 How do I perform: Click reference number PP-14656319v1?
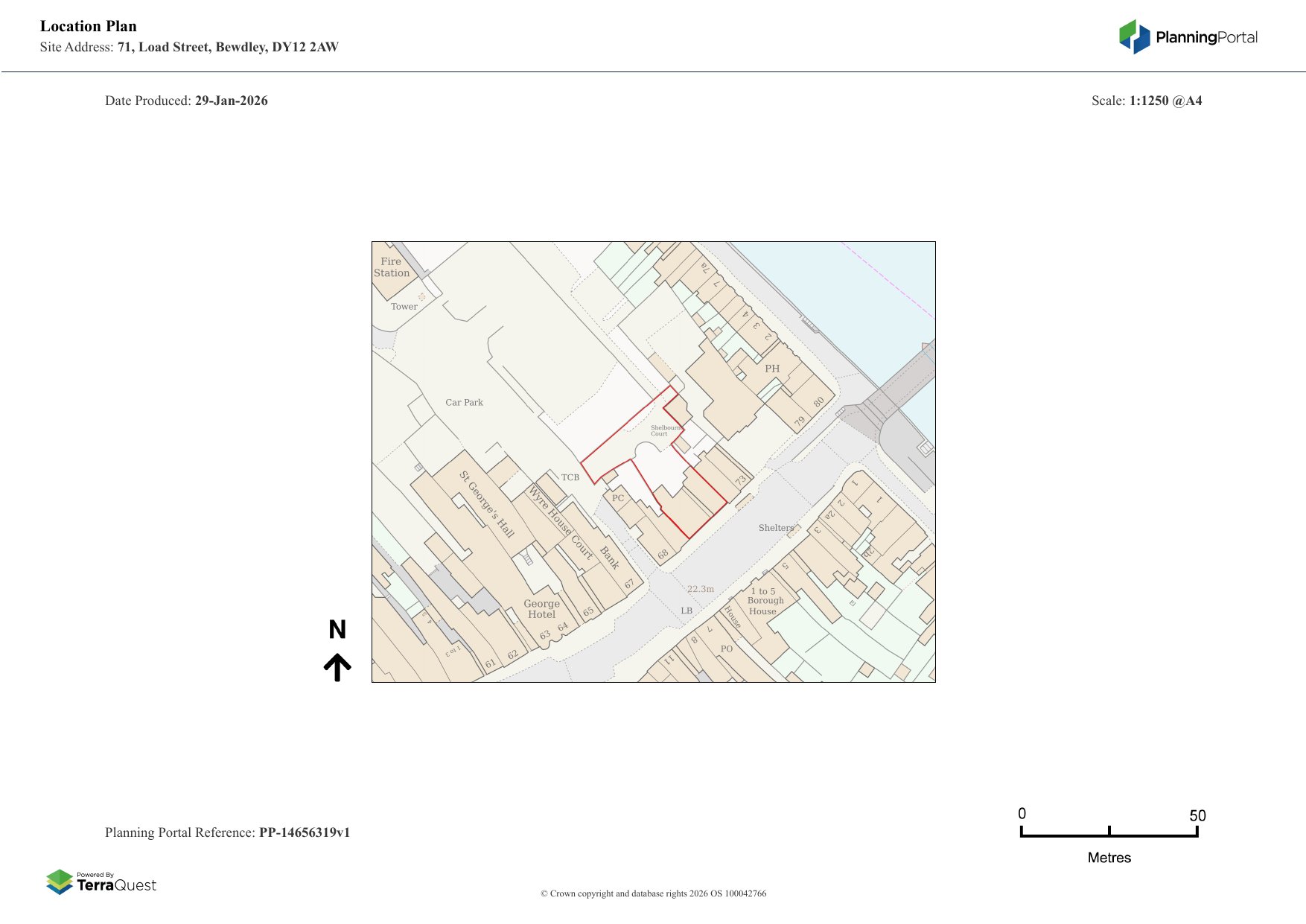tap(304, 832)
